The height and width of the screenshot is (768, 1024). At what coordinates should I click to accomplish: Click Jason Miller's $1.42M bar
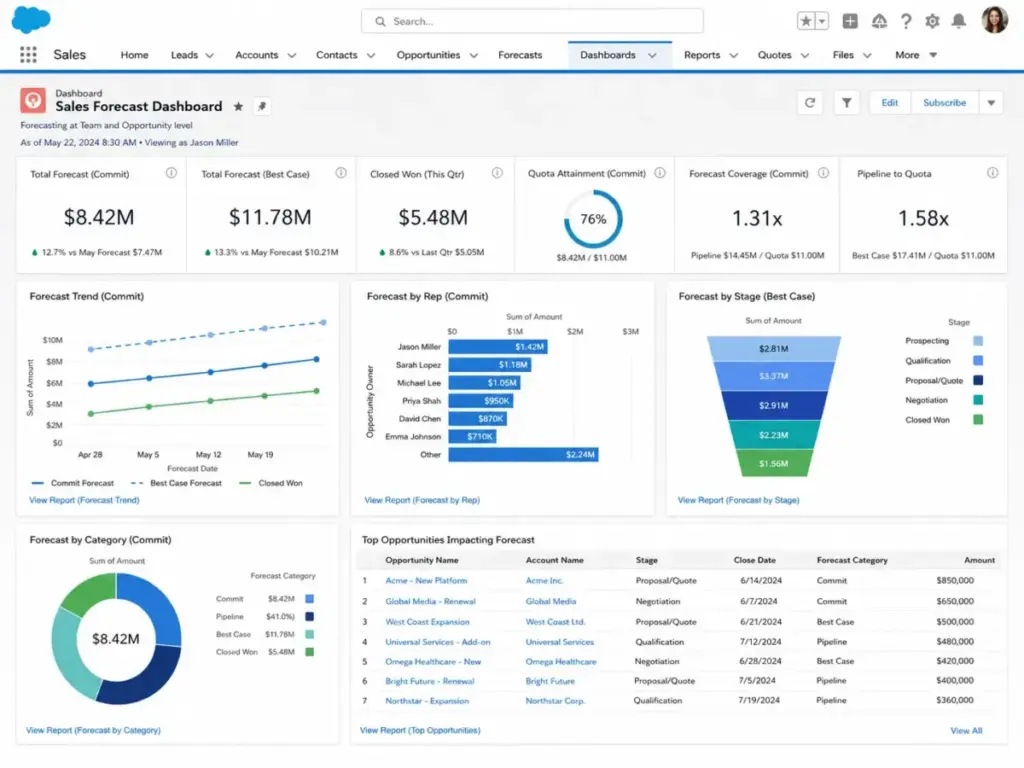click(x=498, y=347)
